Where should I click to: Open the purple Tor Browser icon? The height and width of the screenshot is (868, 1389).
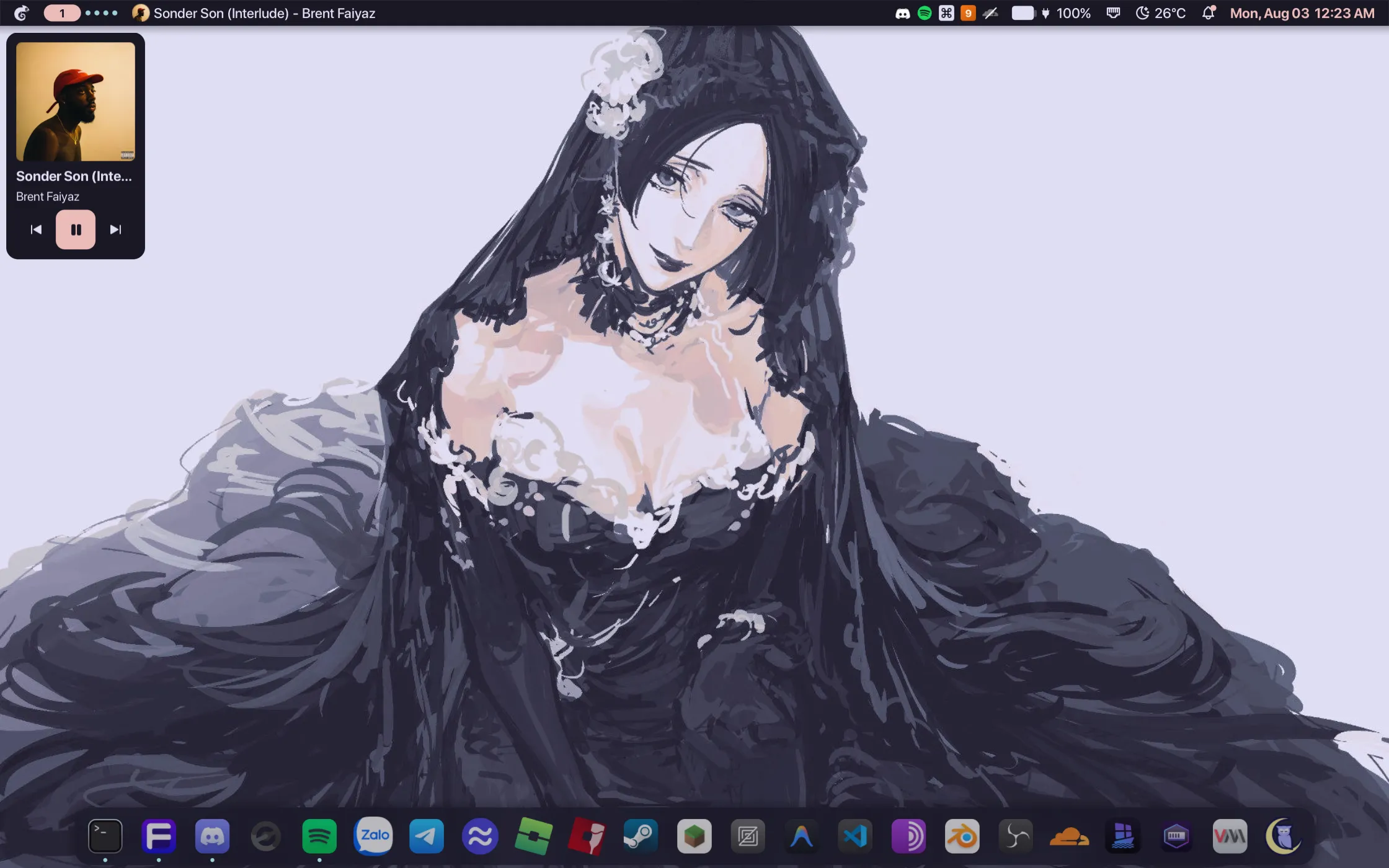pos(908,836)
